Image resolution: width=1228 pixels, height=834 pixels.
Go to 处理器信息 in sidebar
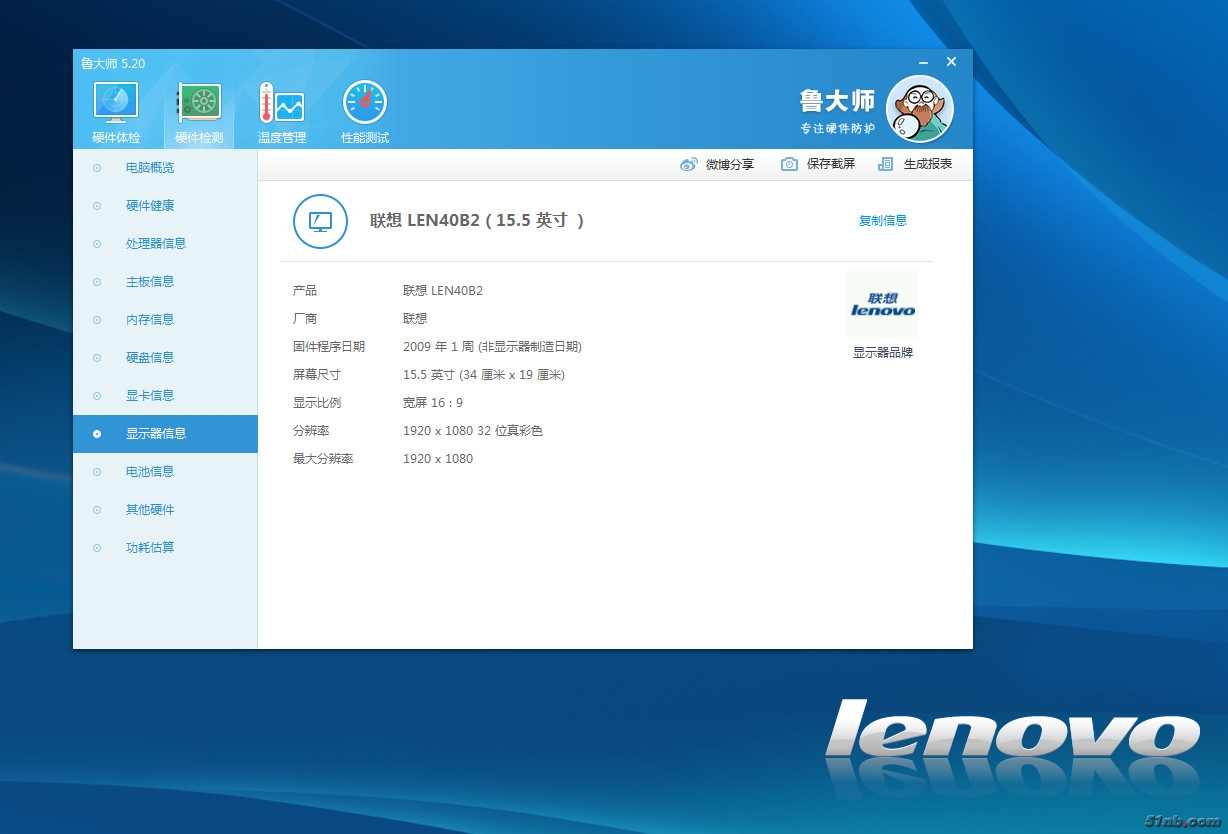pos(155,244)
